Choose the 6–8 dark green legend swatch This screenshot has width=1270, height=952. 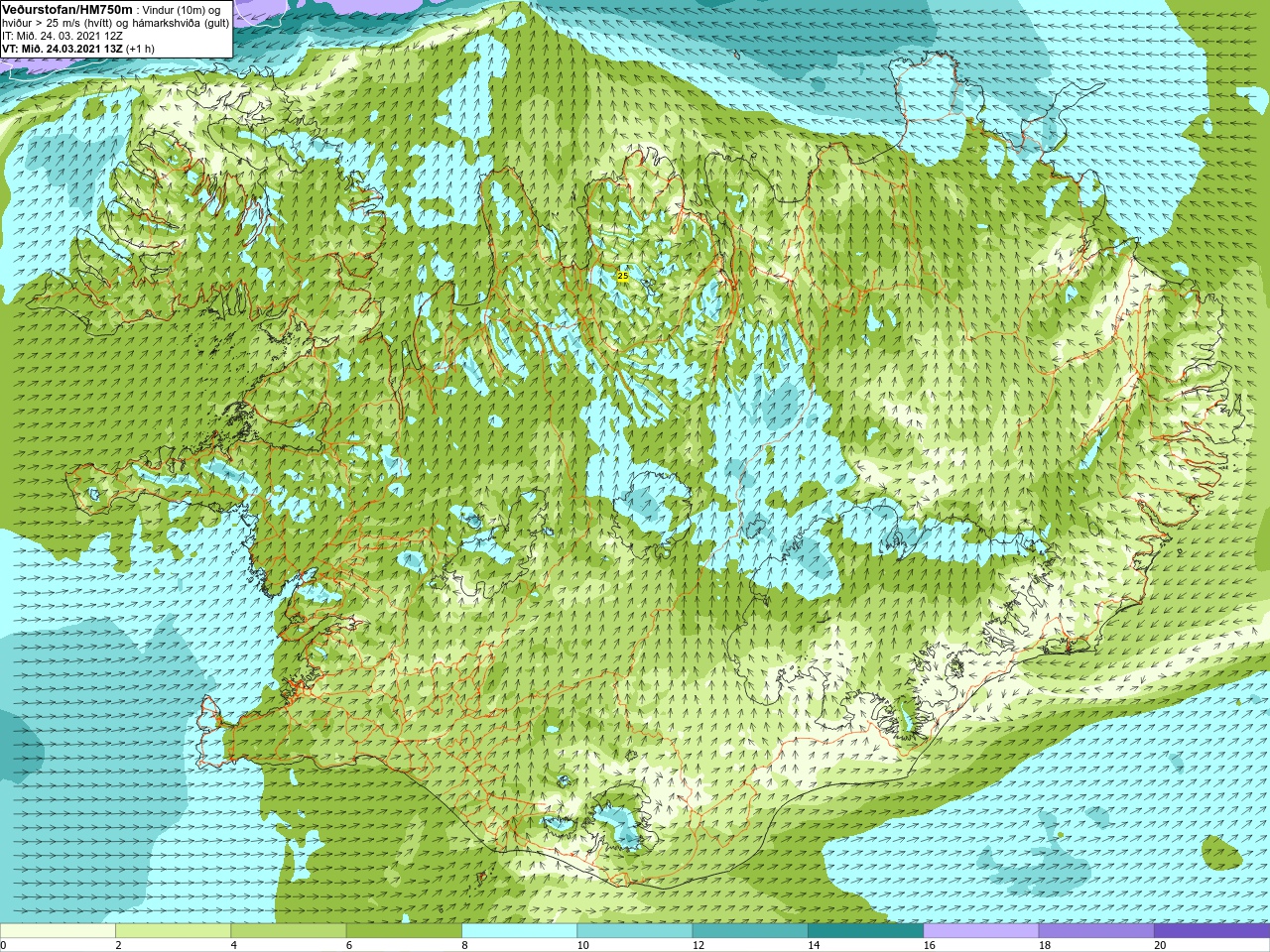404,931
